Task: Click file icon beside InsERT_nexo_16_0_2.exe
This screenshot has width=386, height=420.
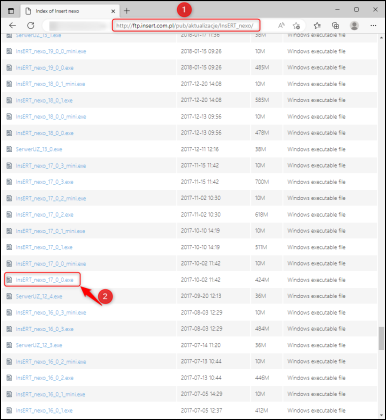Action: (x=9, y=378)
